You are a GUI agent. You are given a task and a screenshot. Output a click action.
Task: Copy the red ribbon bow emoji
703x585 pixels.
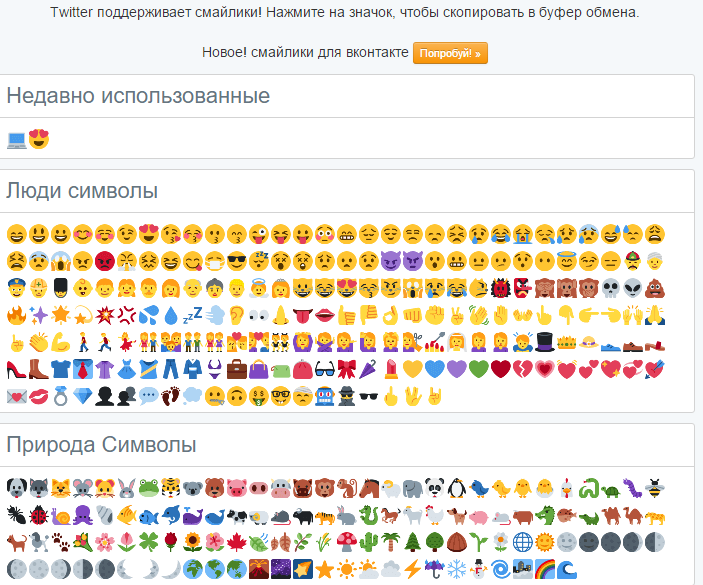[346, 370]
